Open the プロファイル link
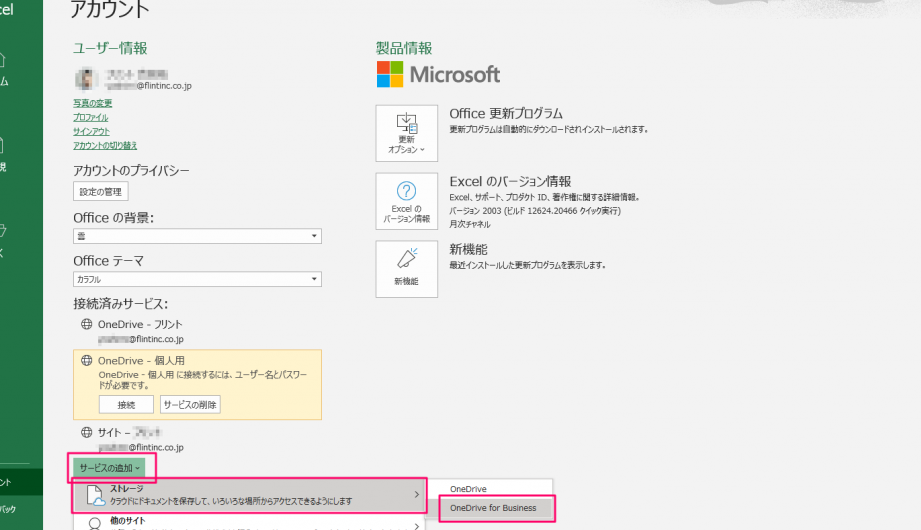Screen dimensions: 921x530 click(x=90, y=118)
